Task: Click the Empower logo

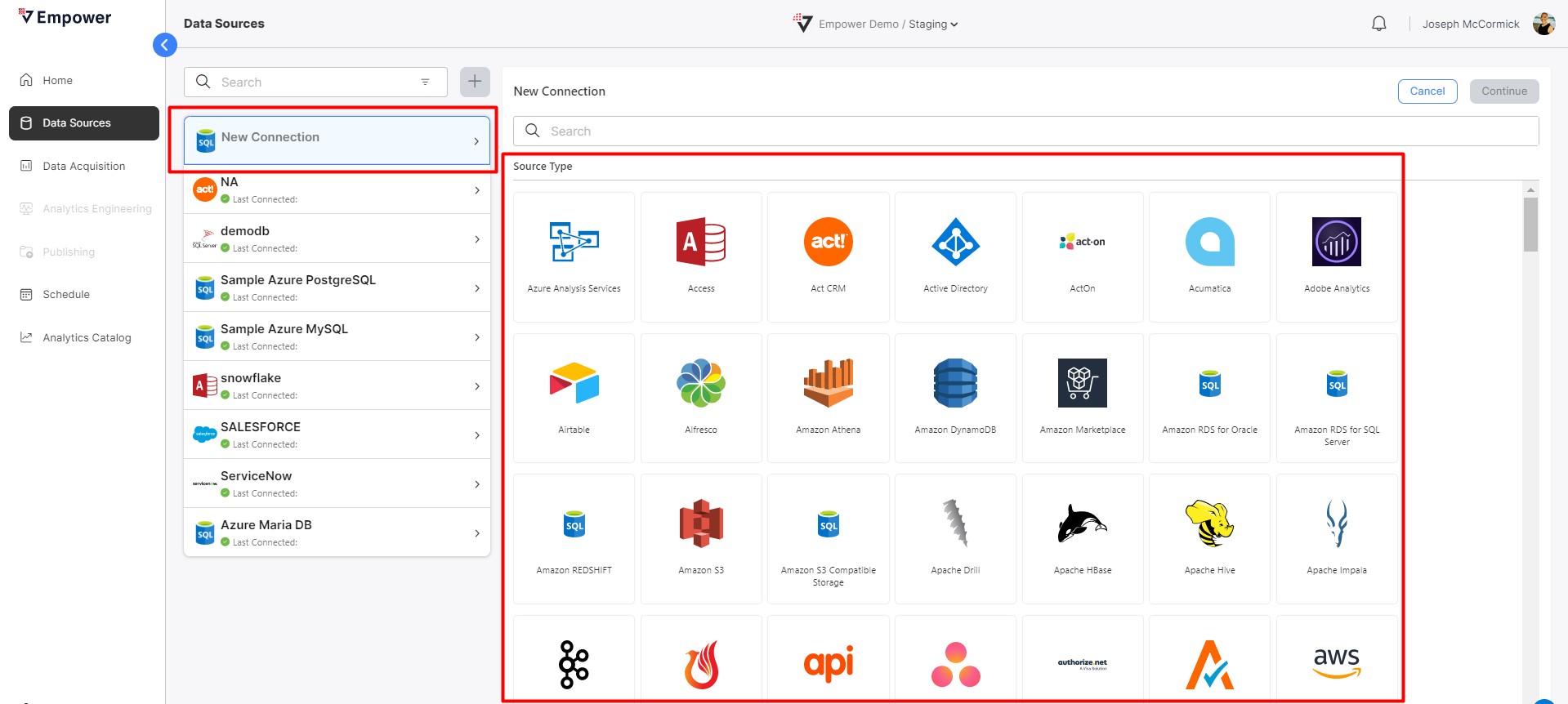Action: click(x=65, y=17)
